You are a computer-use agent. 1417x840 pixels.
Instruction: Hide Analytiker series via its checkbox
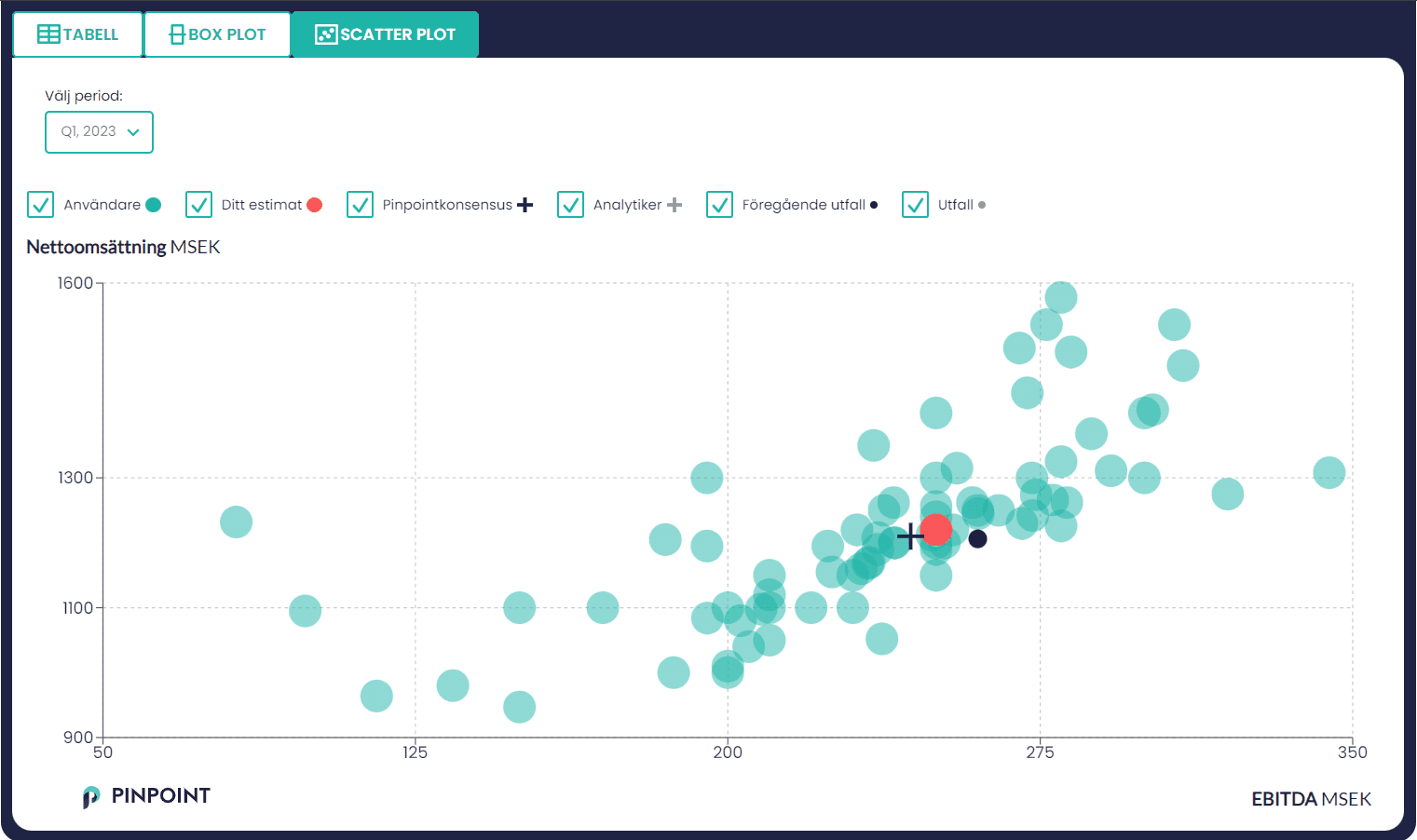pyautogui.click(x=570, y=205)
